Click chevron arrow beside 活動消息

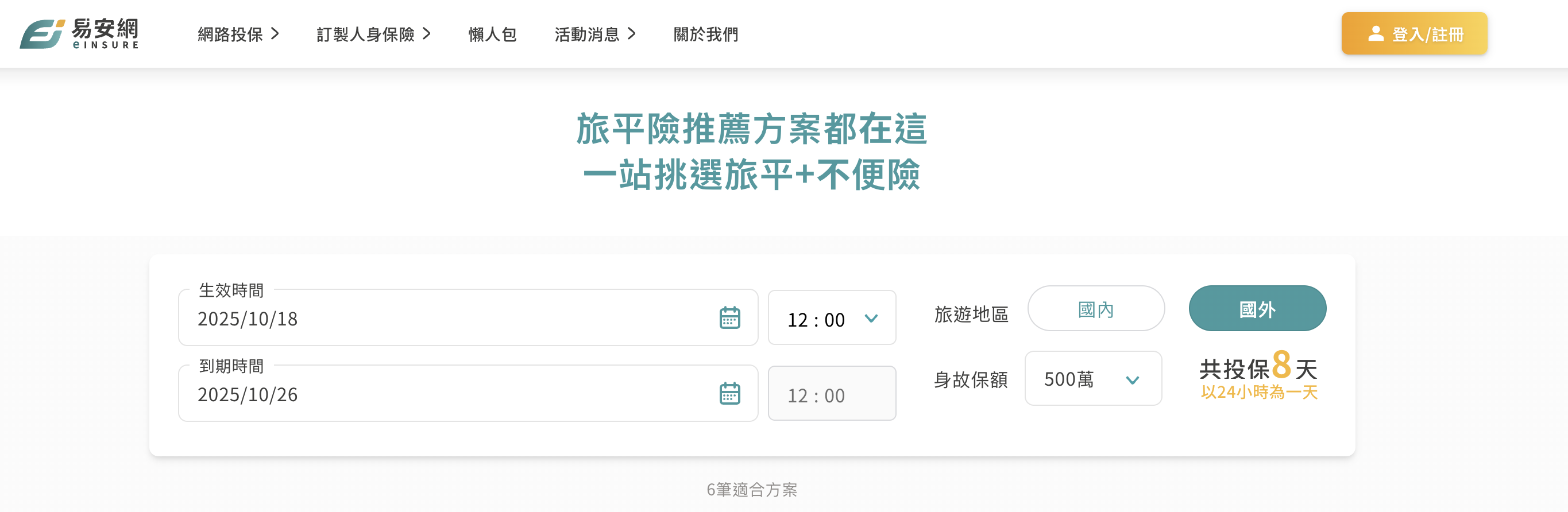632,34
